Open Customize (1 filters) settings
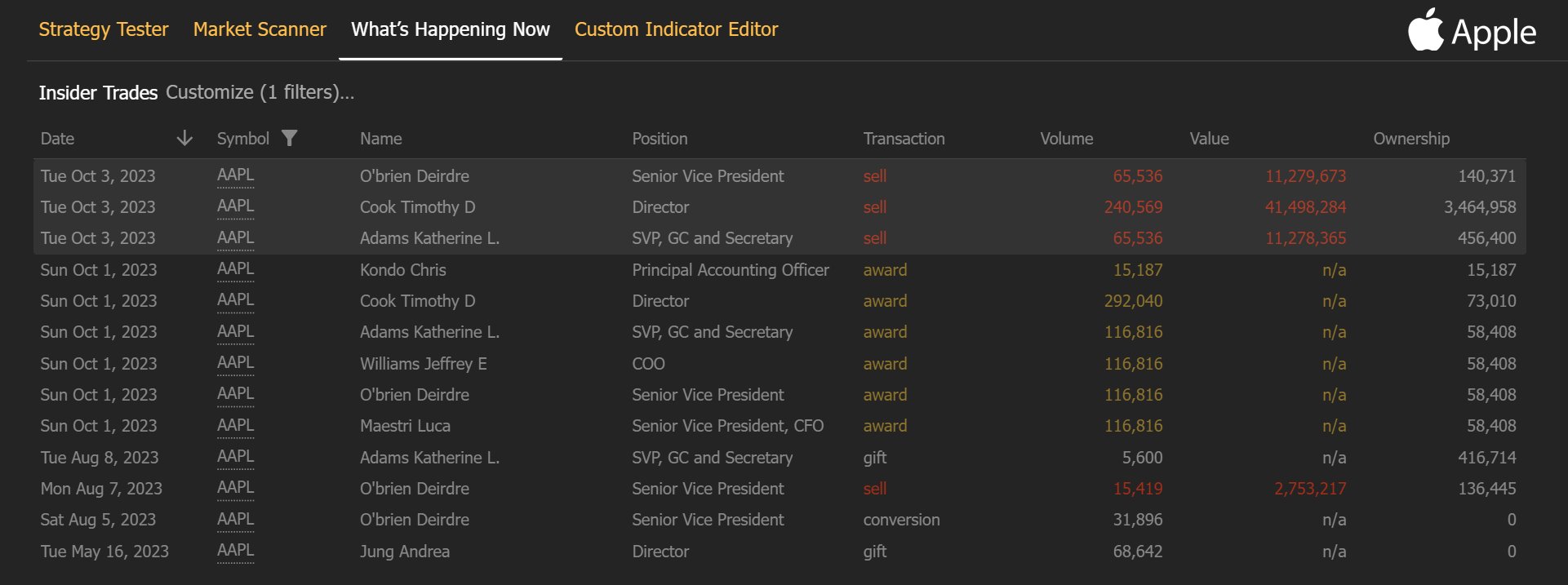Viewport: 1568px width, 585px height. 260,92
